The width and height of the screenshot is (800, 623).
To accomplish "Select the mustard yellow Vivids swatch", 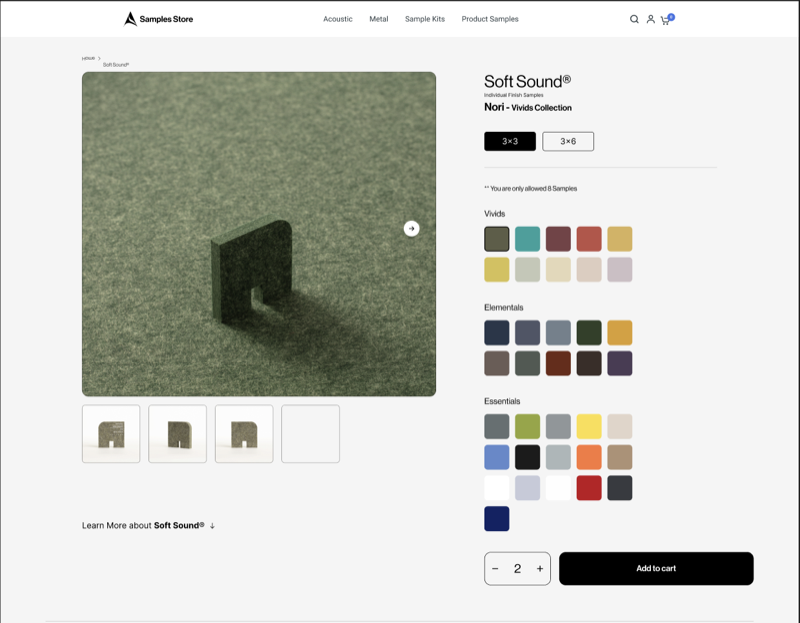I will click(496, 269).
